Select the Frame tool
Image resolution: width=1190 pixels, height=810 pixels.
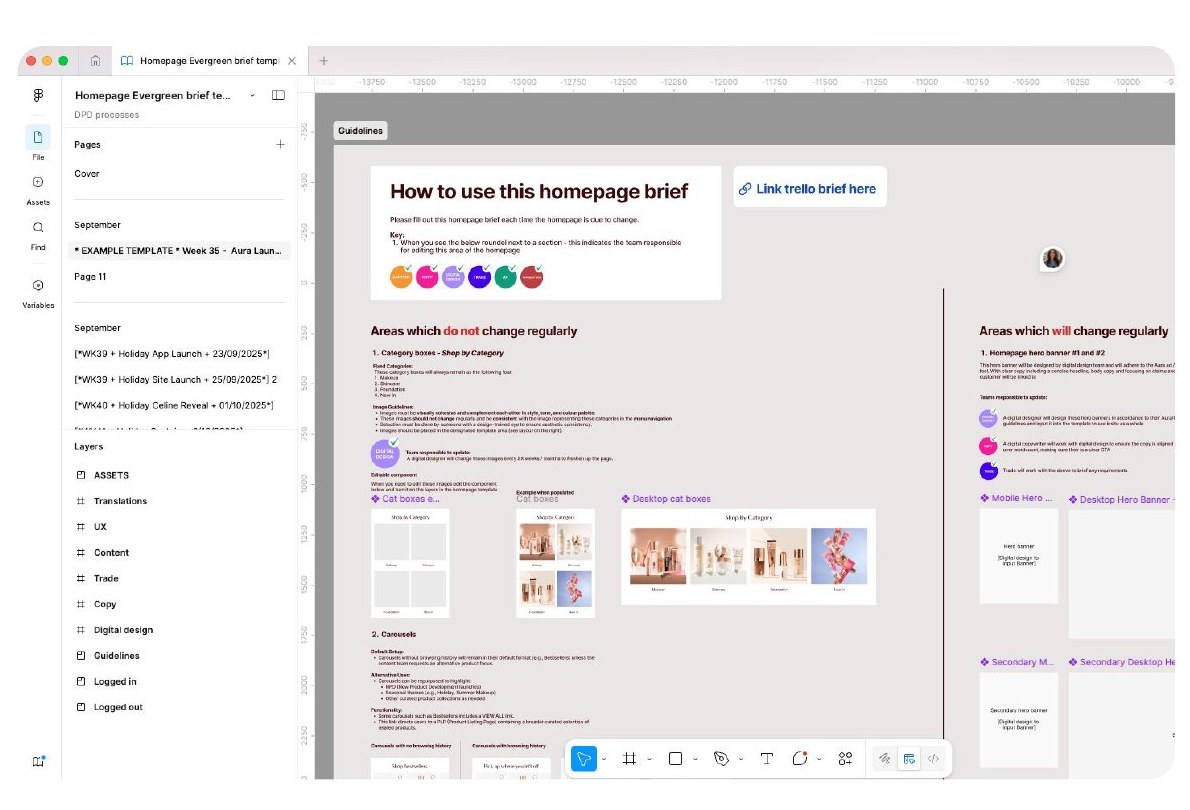[629, 758]
